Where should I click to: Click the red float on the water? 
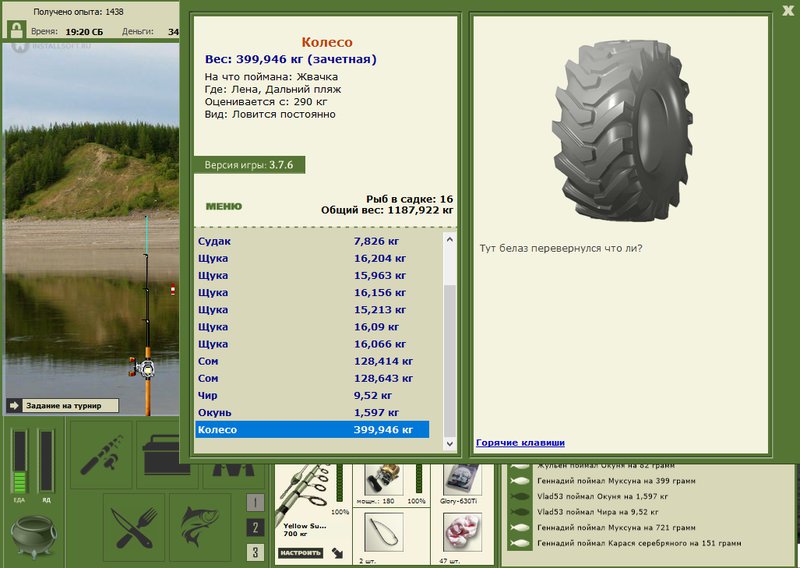(172, 289)
